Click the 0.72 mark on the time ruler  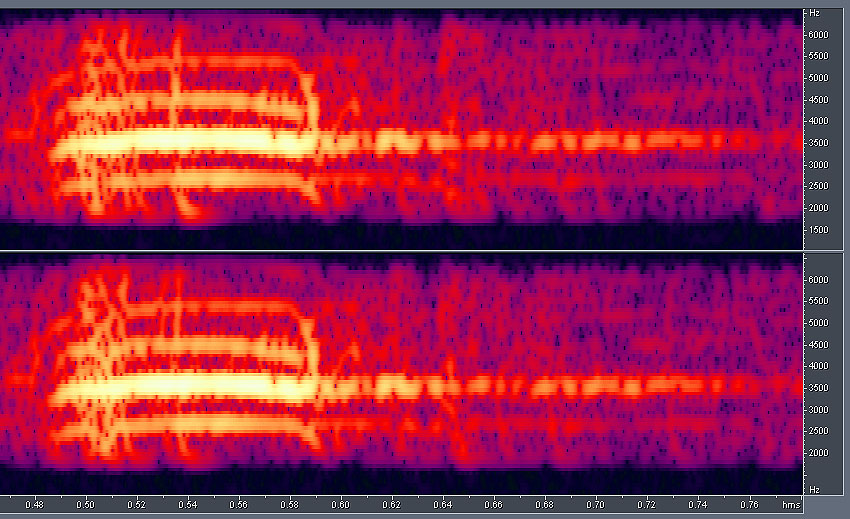coord(646,505)
